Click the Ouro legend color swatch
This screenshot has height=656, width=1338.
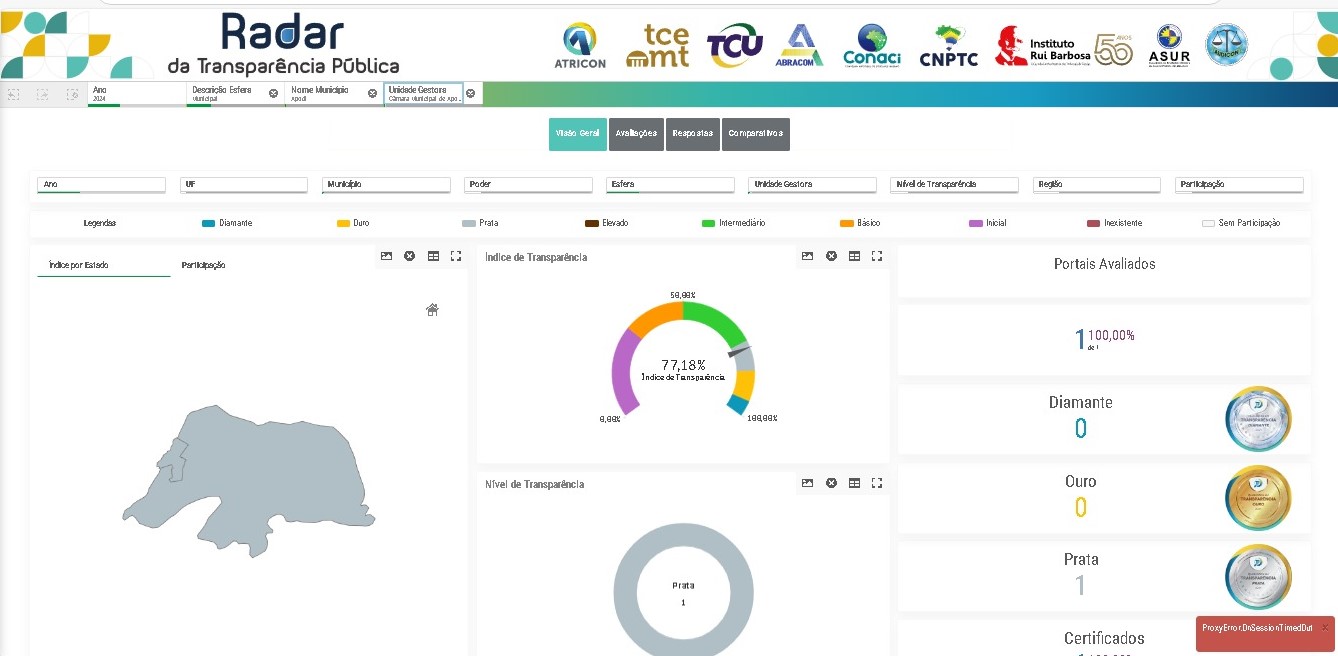(343, 223)
